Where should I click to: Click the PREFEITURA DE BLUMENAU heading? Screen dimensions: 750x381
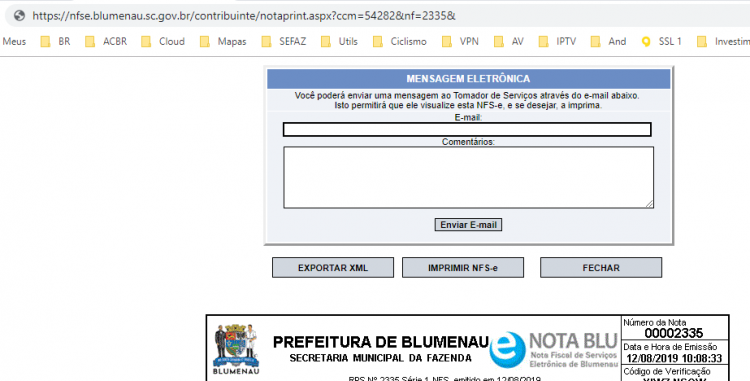pyautogui.click(x=381, y=342)
